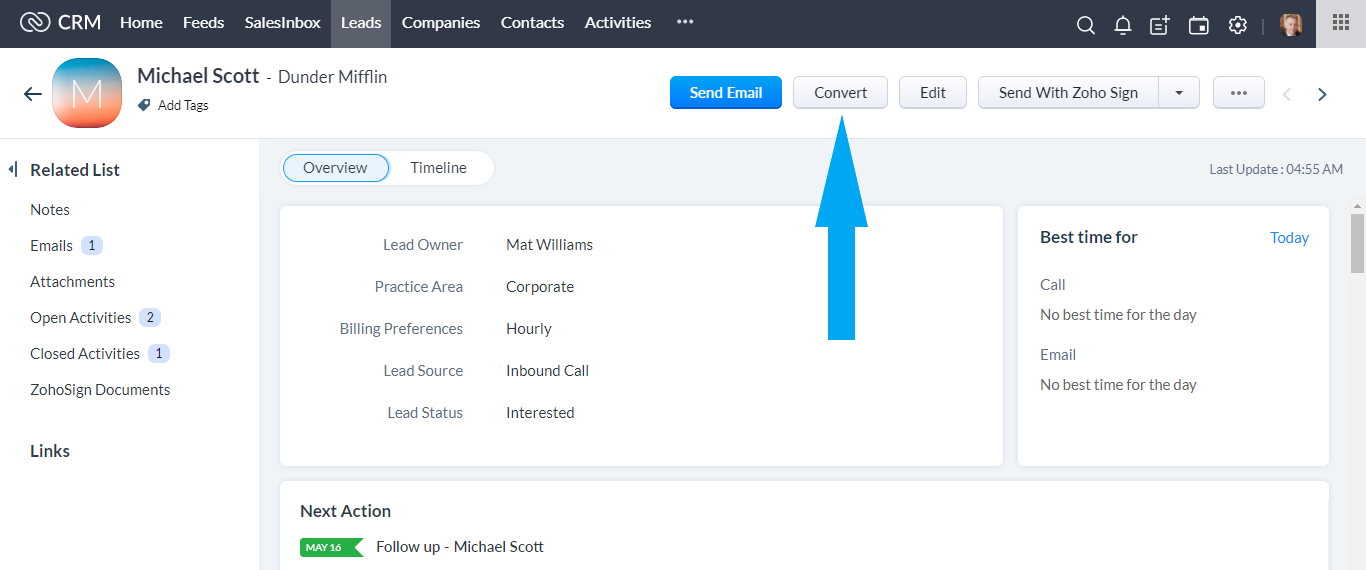This screenshot has height=570, width=1366.
Task: Click the Open Activities count badge 2
Action: pyautogui.click(x=150, y=318)
